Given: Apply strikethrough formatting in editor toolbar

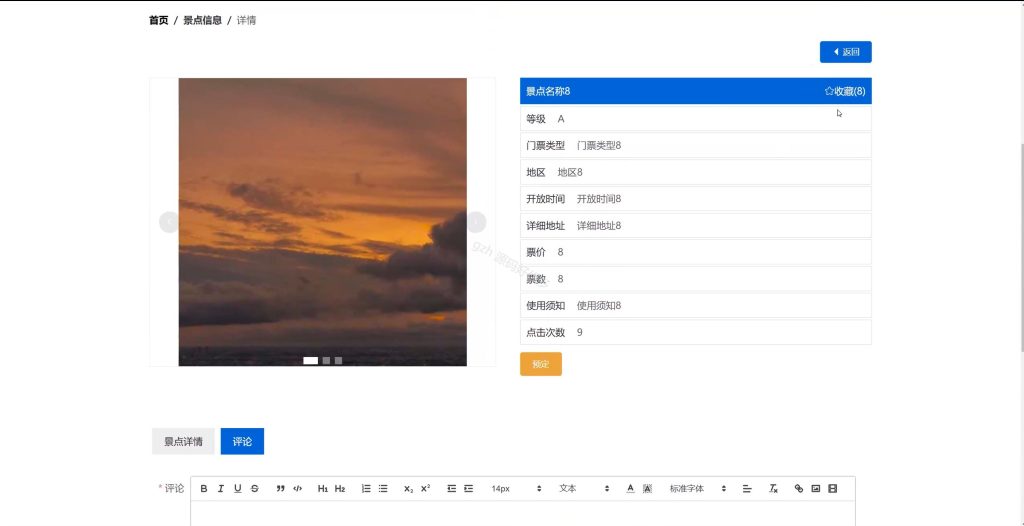Looking at the screenshot, I should [x=255, y=488].
